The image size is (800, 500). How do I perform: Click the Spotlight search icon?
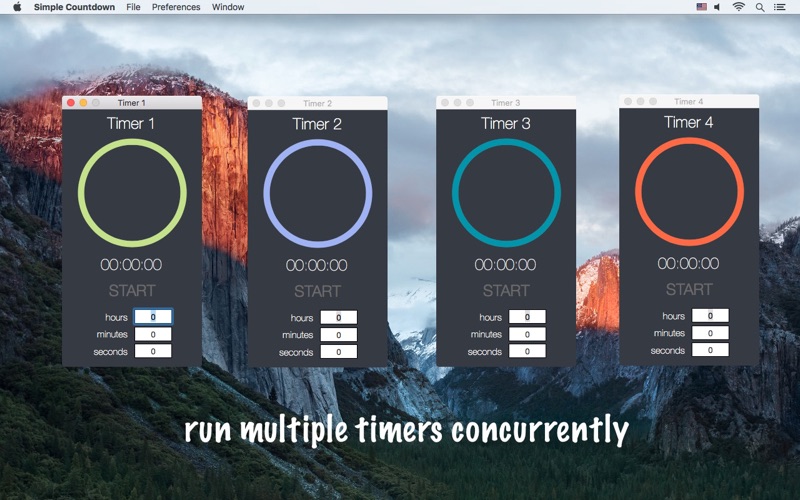[760, 7]
